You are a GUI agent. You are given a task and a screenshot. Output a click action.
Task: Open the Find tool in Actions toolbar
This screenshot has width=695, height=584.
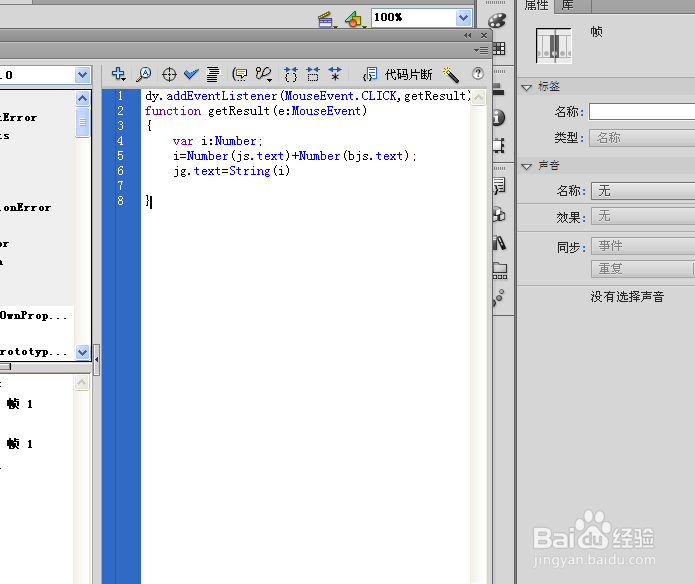click(x=144, y=74)
